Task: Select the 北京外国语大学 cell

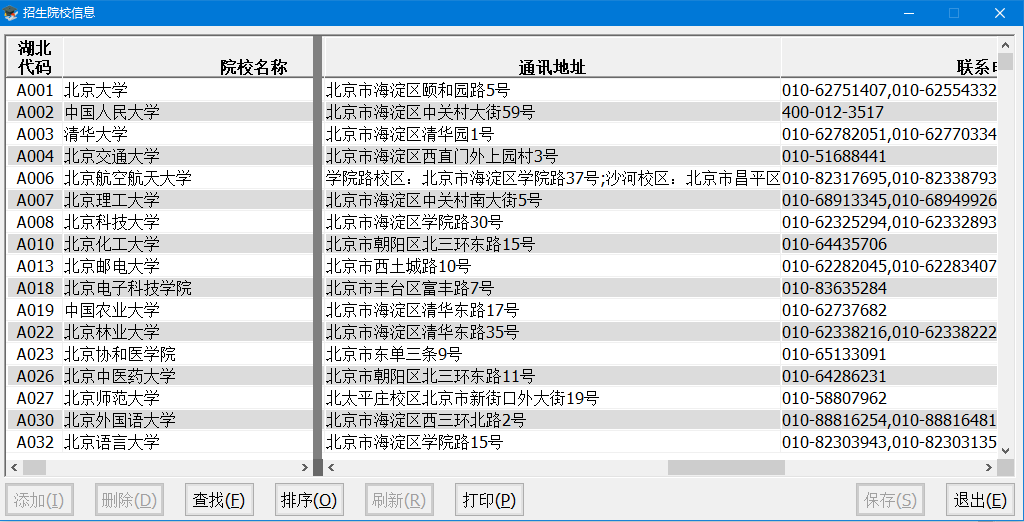Action: coord(188,420)
